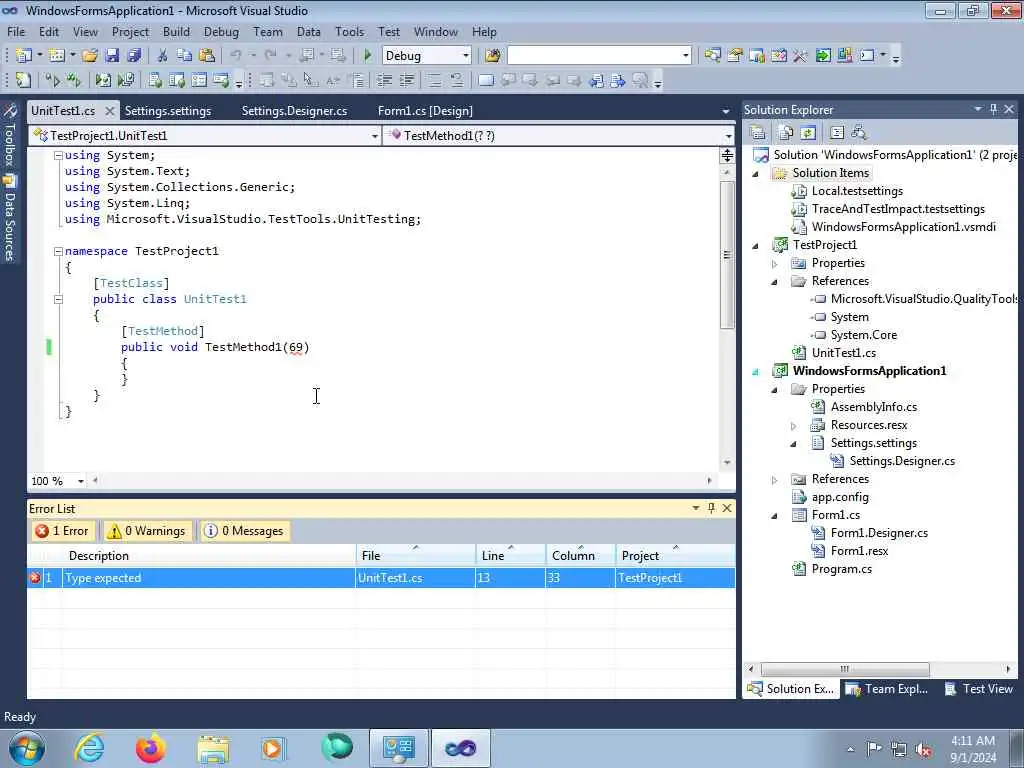1024x768 pixels.
Task: Click the Solution Explorer horizontal scrollbar
Action: (x=844, y=669)
